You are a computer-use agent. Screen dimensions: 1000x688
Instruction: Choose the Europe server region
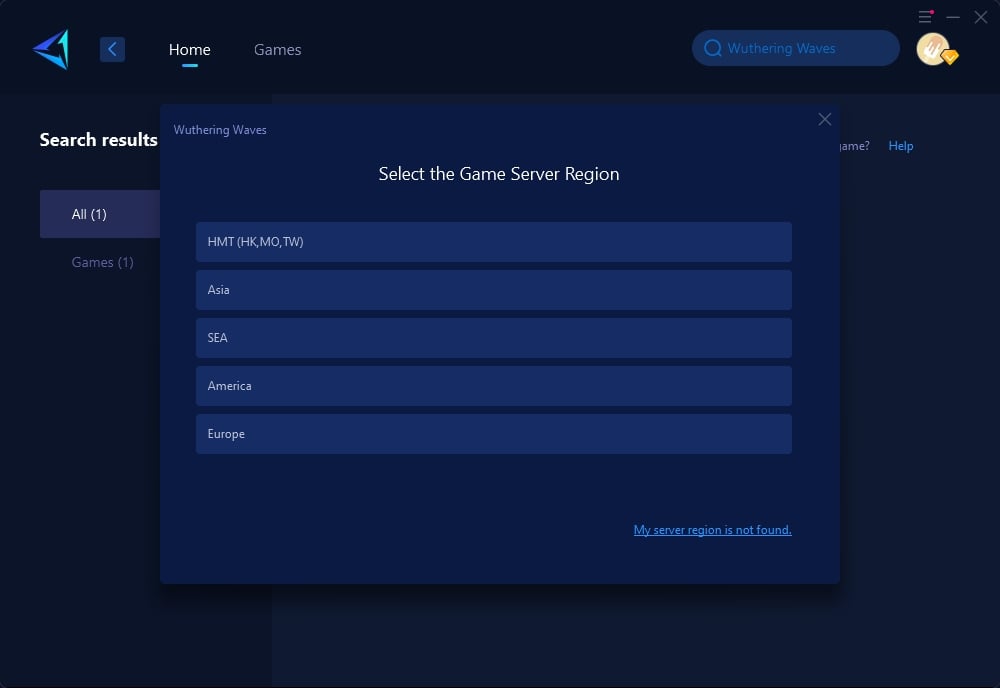[x=494, y=434]
